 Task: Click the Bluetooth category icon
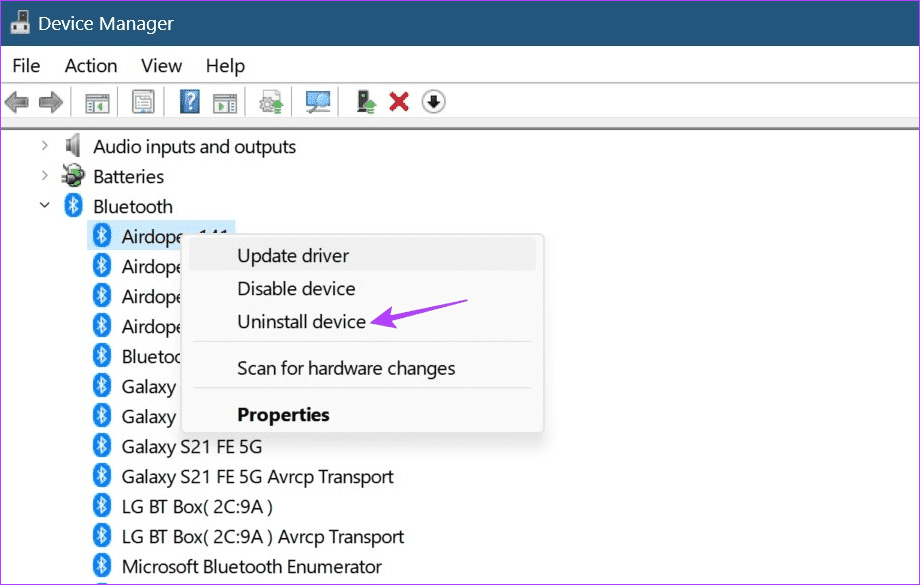pyautogui.click(x=73, y=205)
